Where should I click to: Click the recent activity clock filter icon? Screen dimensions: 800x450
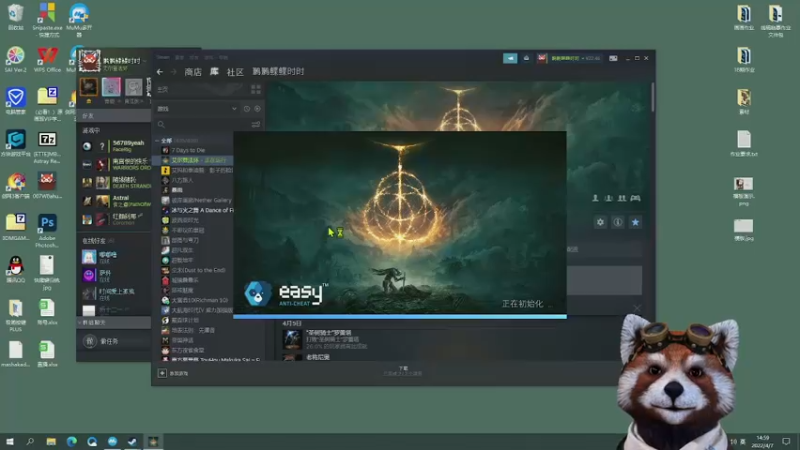click(x=247, y=109)
